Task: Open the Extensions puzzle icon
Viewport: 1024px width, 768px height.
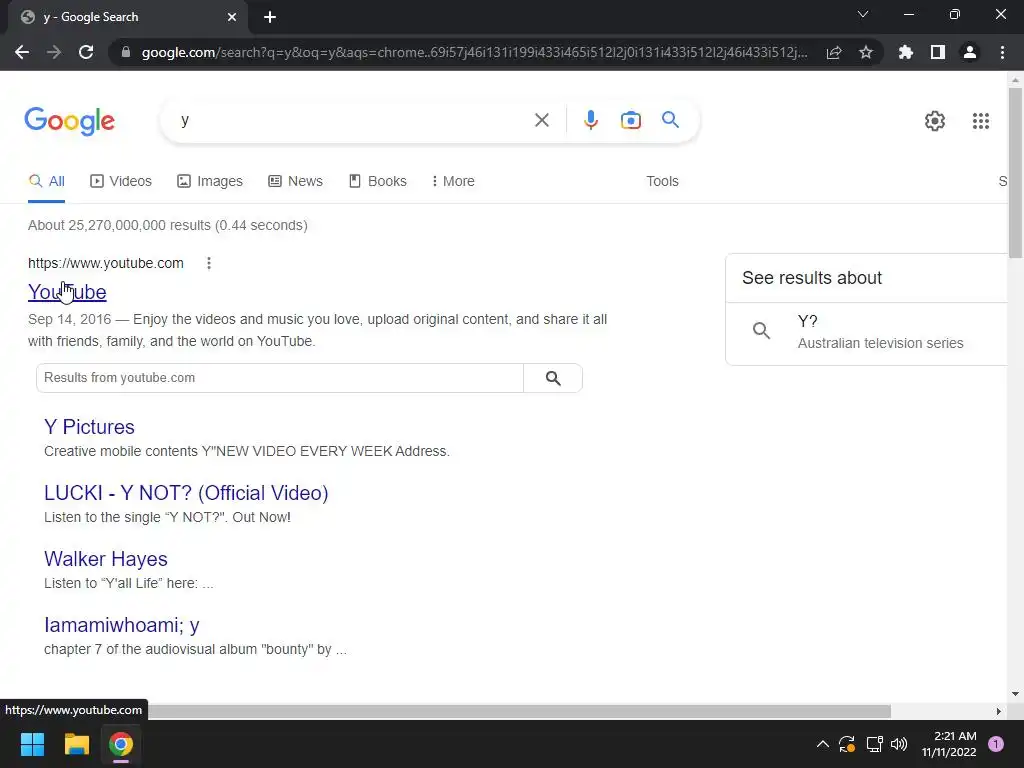Action: tap(906, 52)
